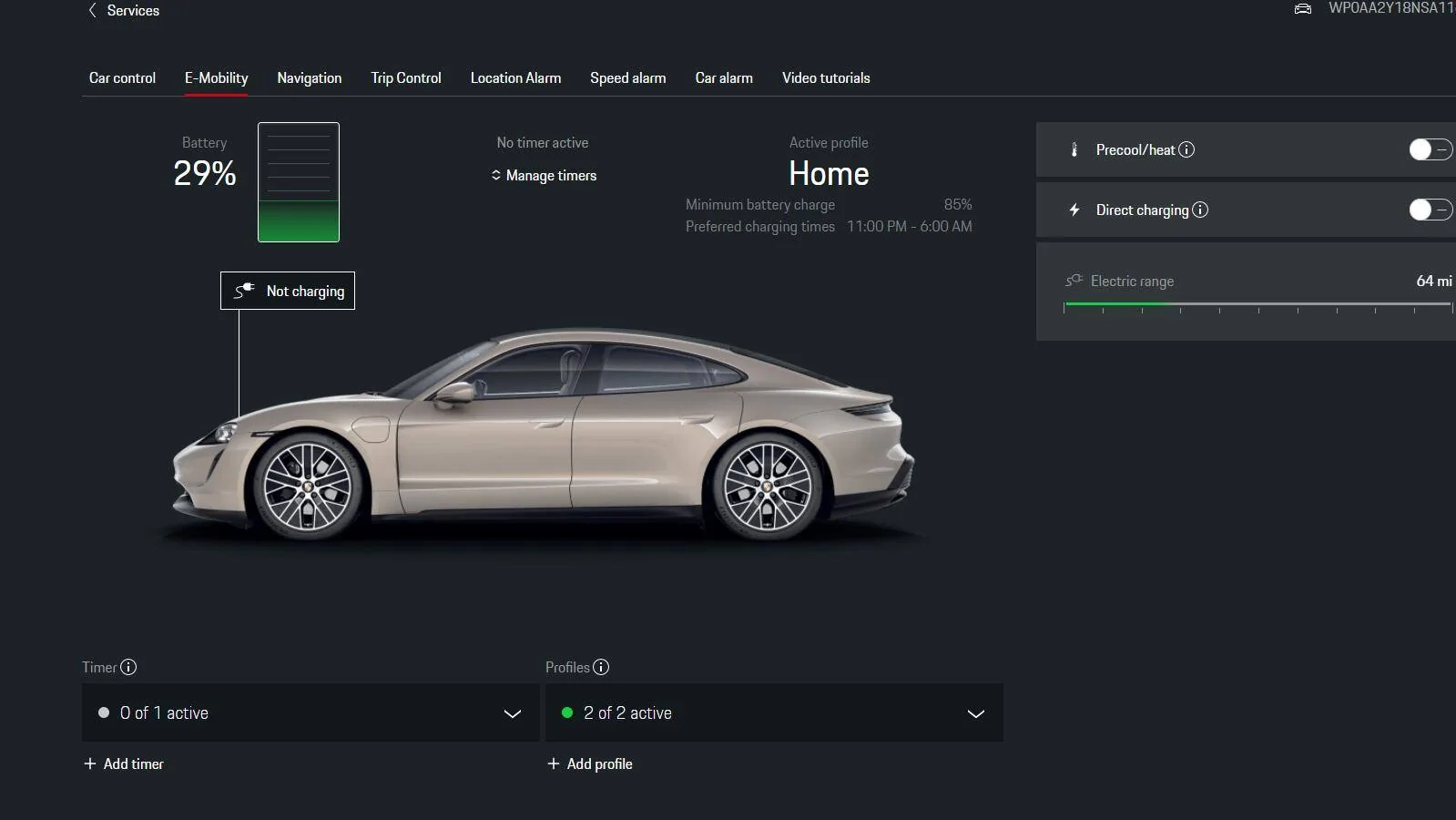This screenshot has width=1456, height=820.
Task: Open the Video tutorials tab
Action: tap(826, 78)
